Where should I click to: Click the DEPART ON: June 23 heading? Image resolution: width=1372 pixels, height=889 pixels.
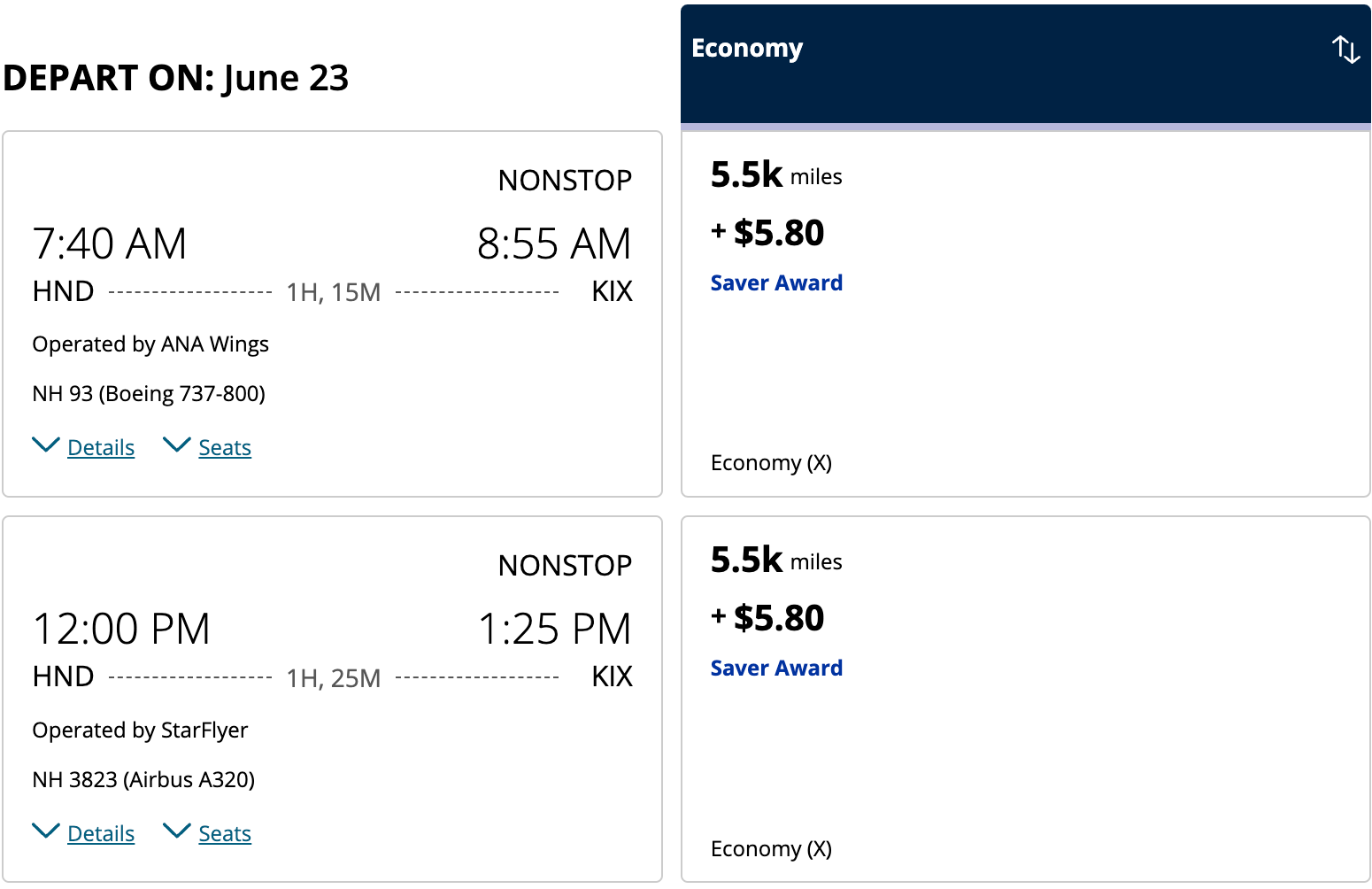(175, 78)
